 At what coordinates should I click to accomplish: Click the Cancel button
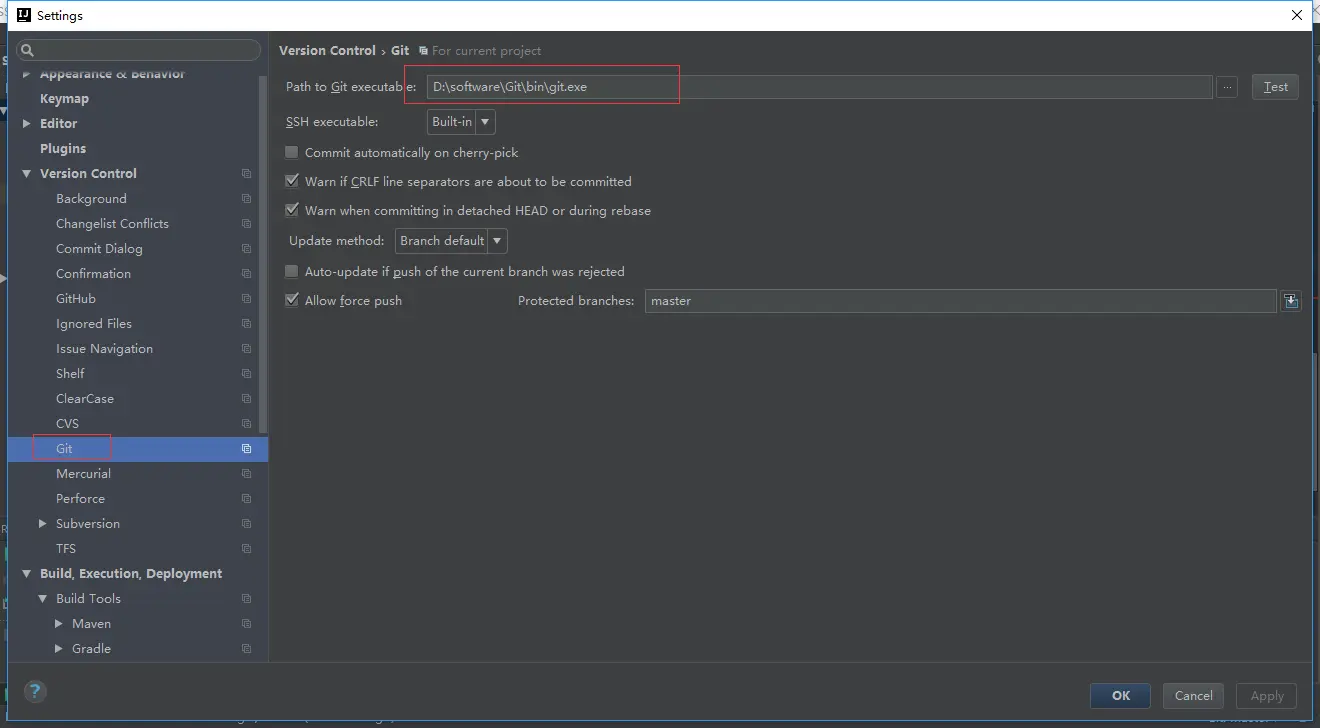click(x=1194, y=696)
